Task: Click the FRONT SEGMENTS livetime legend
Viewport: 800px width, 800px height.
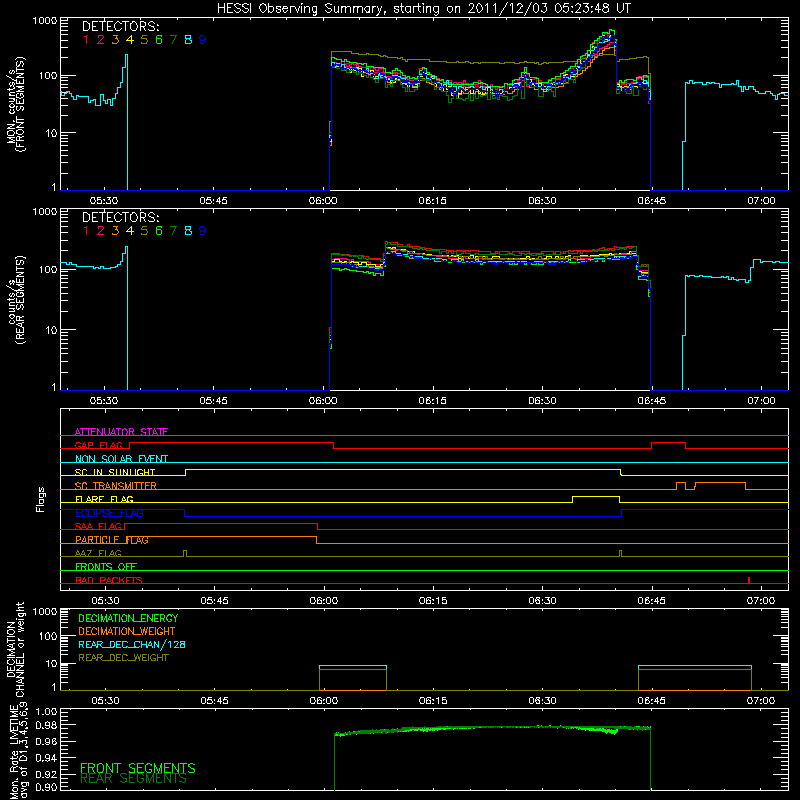Action: [138, 768]
